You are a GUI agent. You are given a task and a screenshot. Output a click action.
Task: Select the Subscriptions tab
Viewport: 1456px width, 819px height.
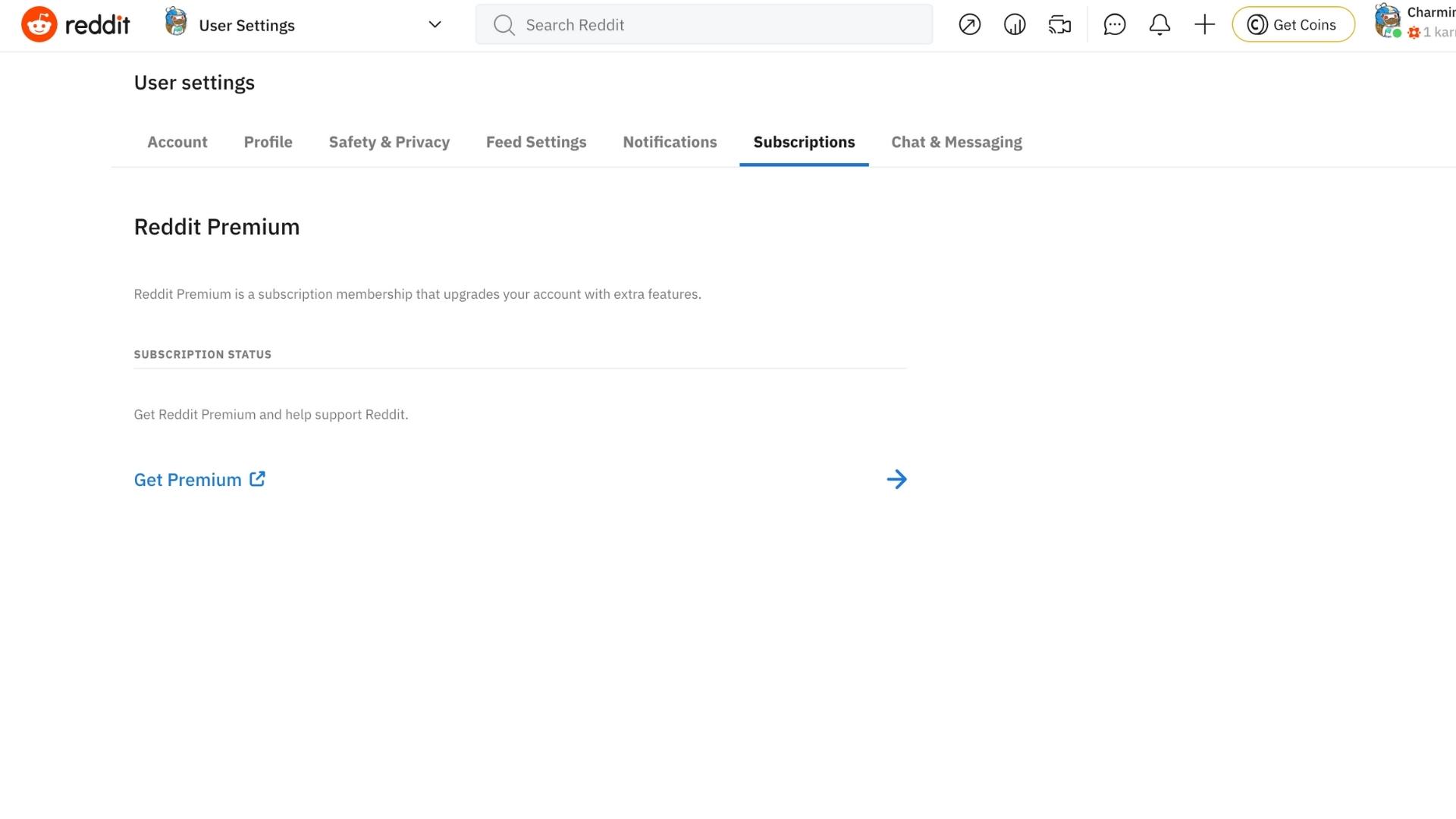pos(804,142)
